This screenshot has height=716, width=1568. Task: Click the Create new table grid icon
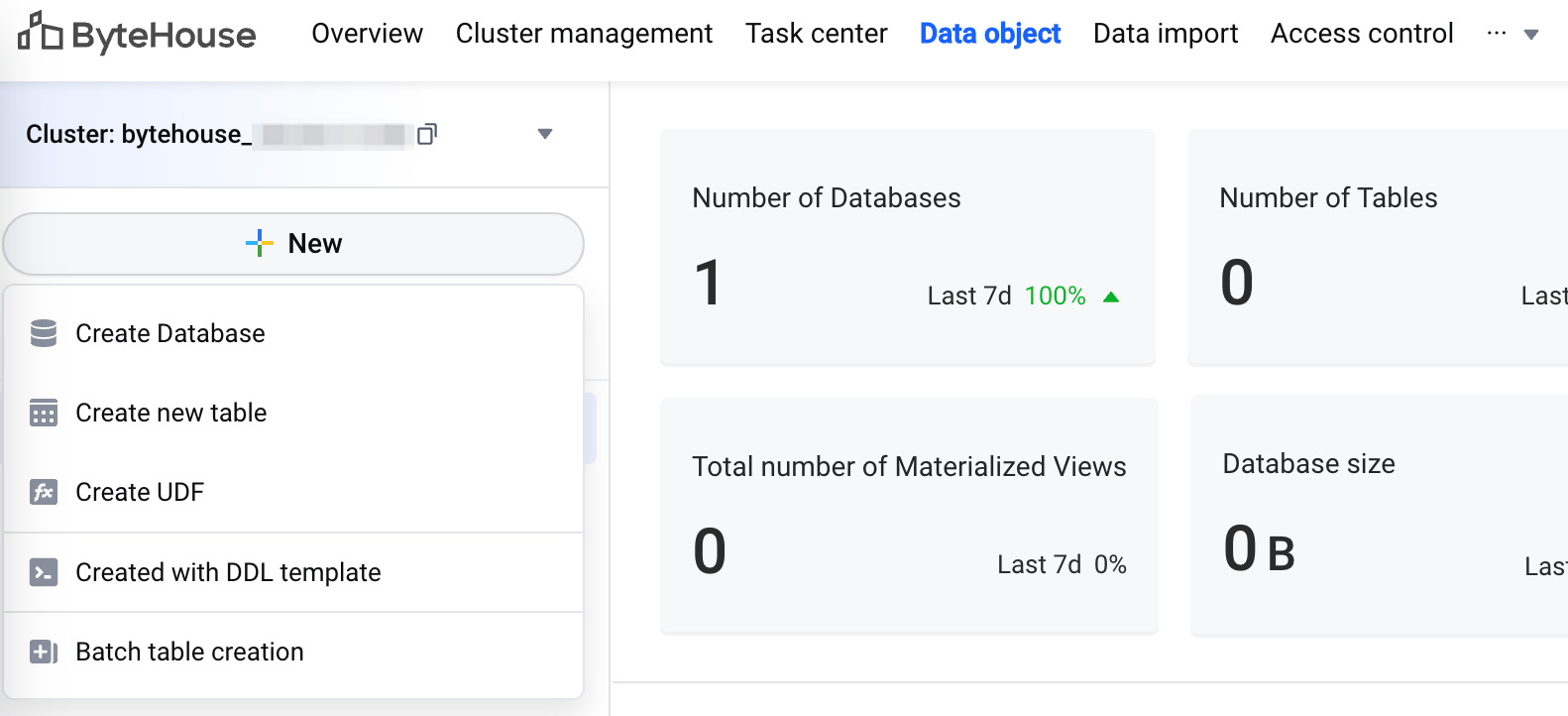point(44,413)
